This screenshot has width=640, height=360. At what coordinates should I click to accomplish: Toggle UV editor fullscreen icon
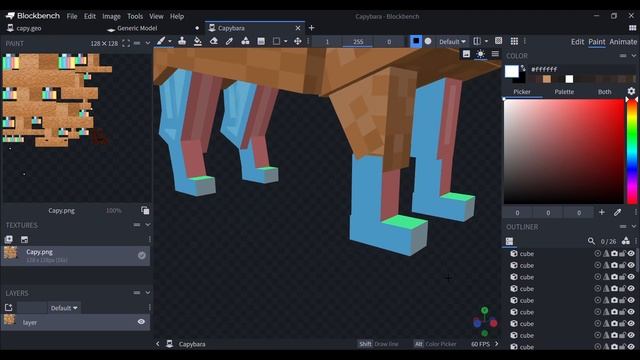click(x=126, y=43)
